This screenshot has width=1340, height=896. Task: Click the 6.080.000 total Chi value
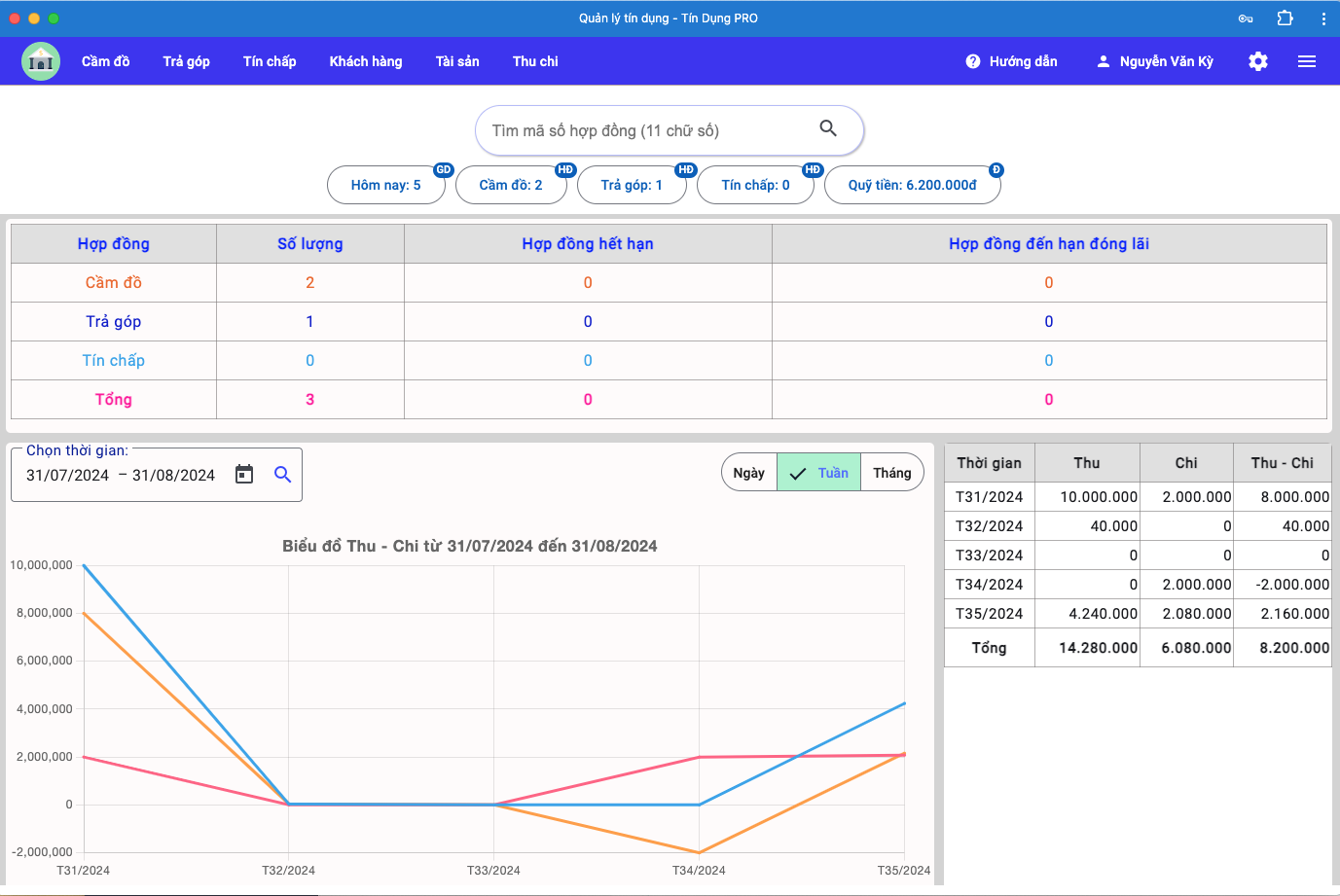(1196, 647)
